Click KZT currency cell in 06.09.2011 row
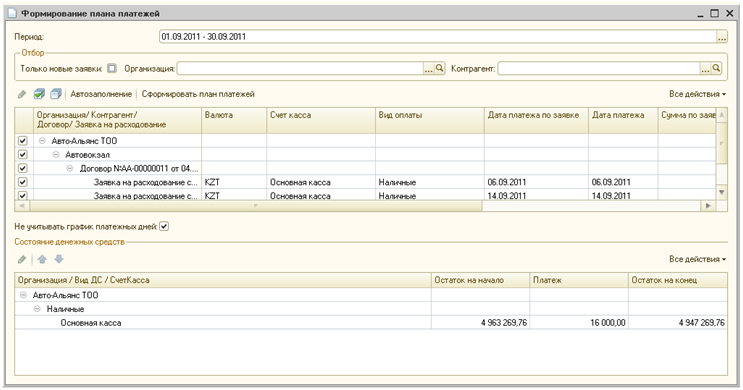The height and width of the screenshot is (390, 743). tap(234, 182)
